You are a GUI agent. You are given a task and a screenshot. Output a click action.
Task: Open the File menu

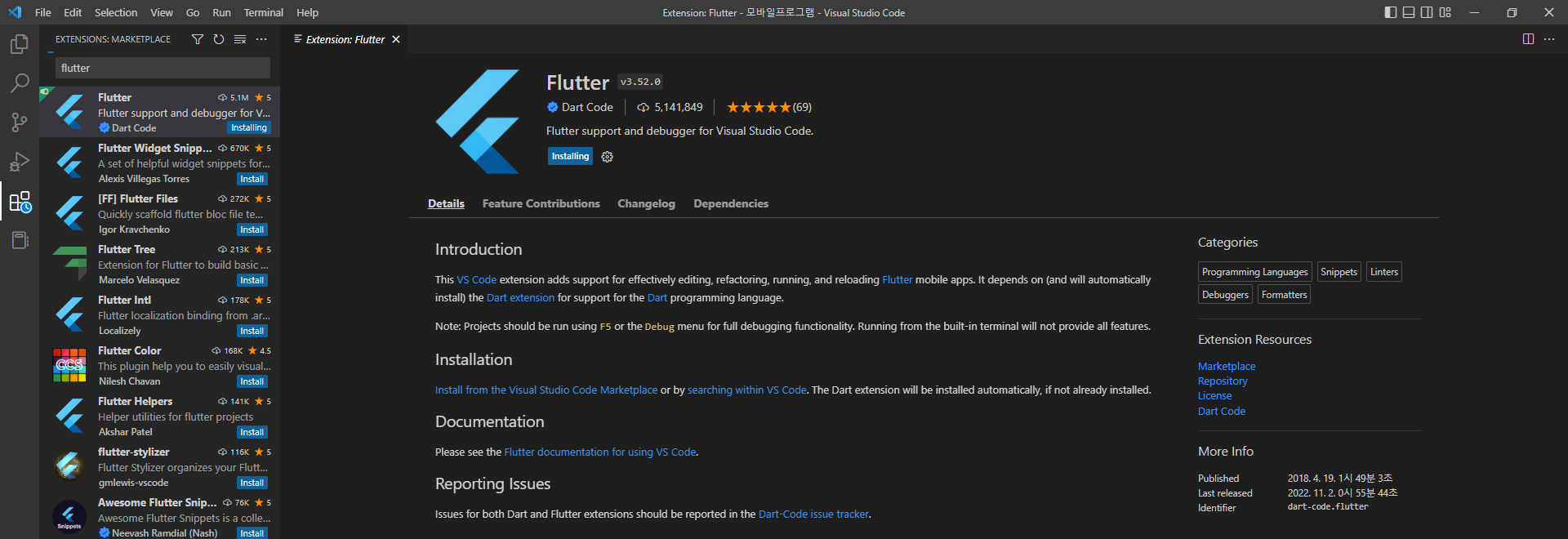[43, 12]
